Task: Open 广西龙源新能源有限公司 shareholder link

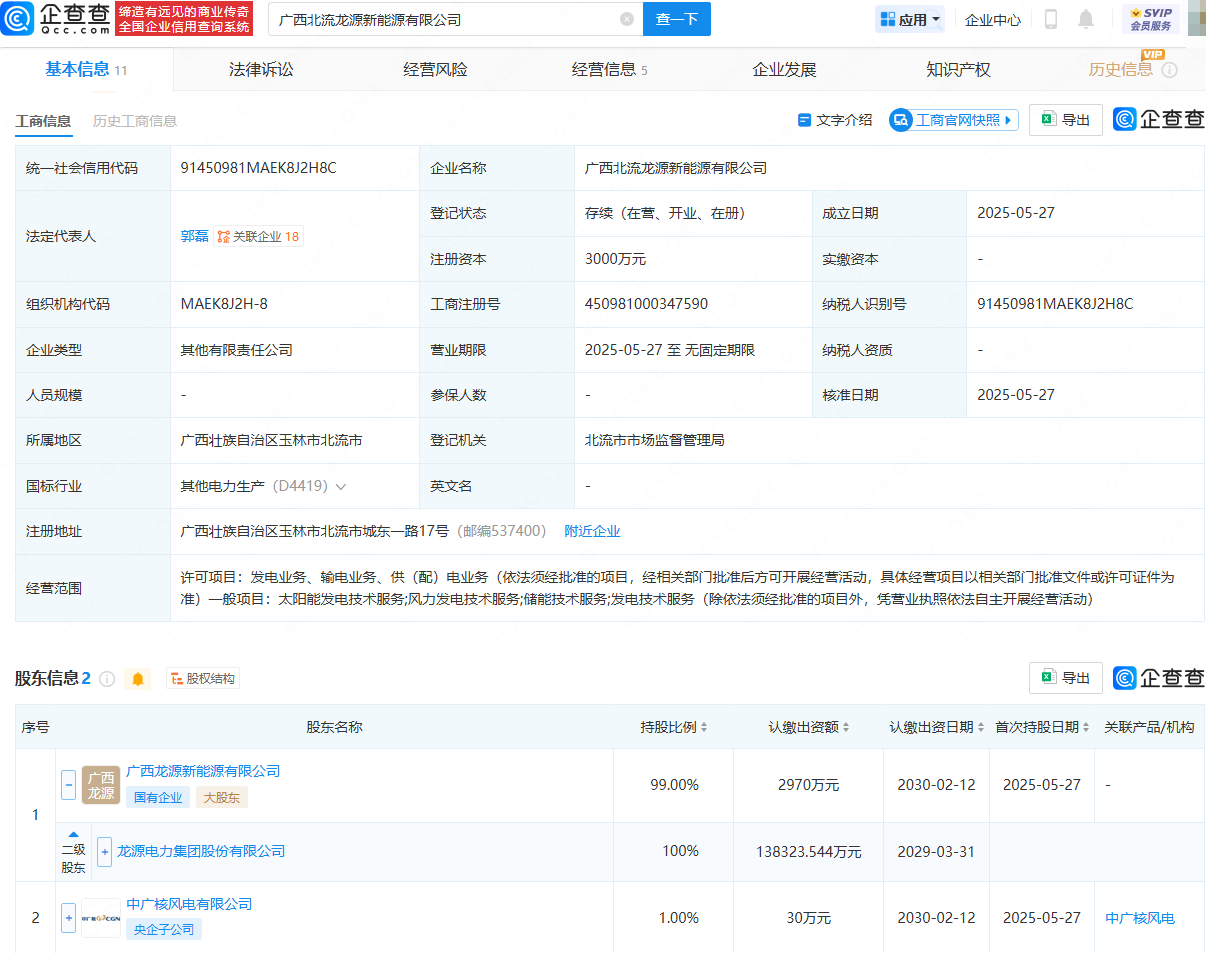Action: tap(203, 771)
